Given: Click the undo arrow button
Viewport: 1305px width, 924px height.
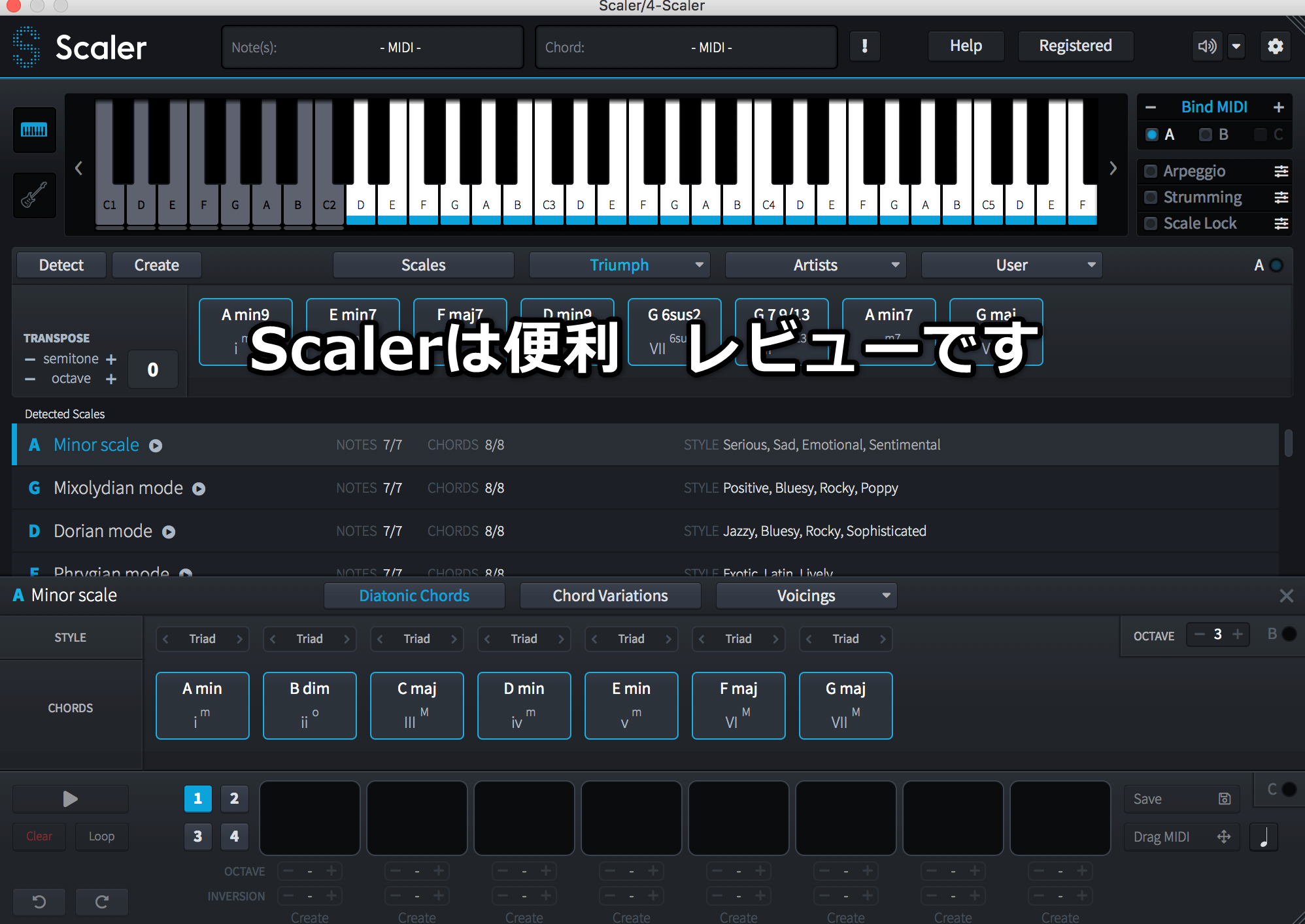Looking at the screenshot, I should [39, 902].
